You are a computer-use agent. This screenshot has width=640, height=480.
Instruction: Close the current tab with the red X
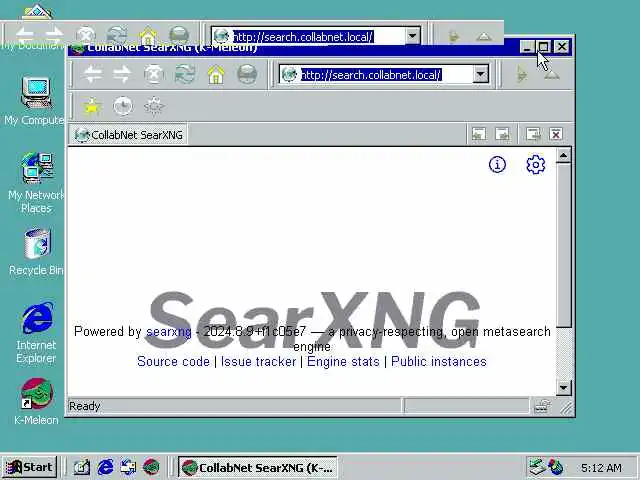coord(556,134)
